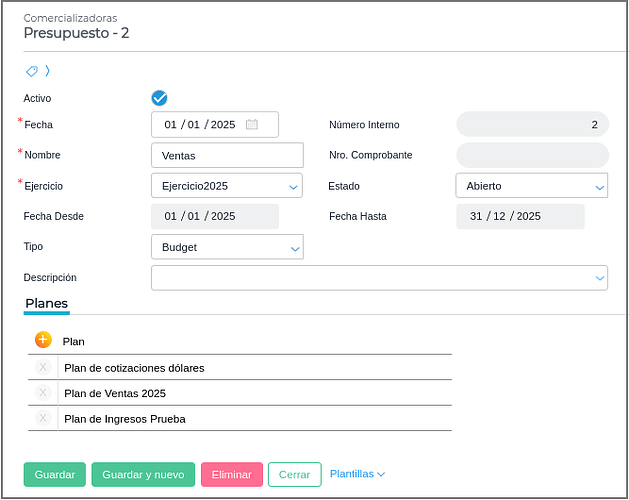This screenshot has height=500, width=629.
Task: Toggle the Activo checkbox
Action: tap(159, 98)
